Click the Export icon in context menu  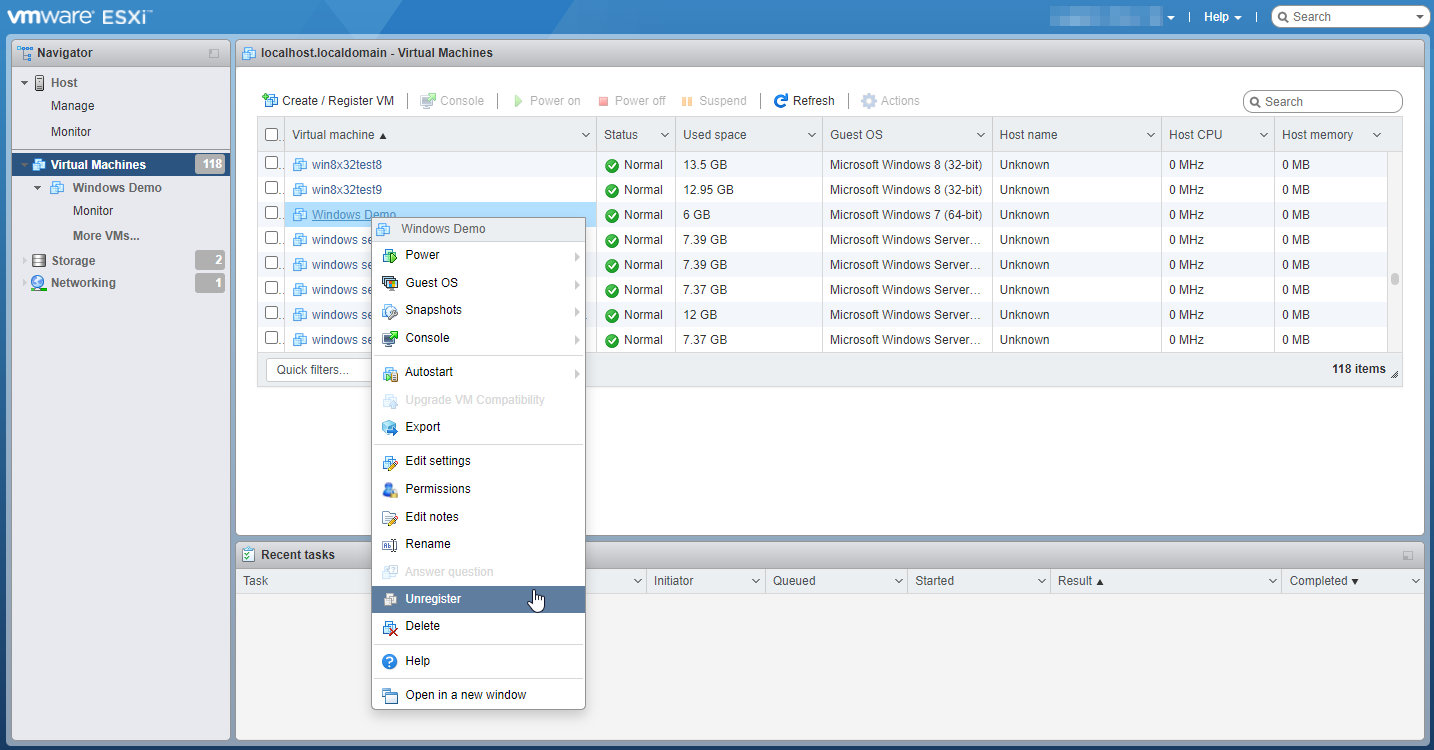[x=390, y=427]
